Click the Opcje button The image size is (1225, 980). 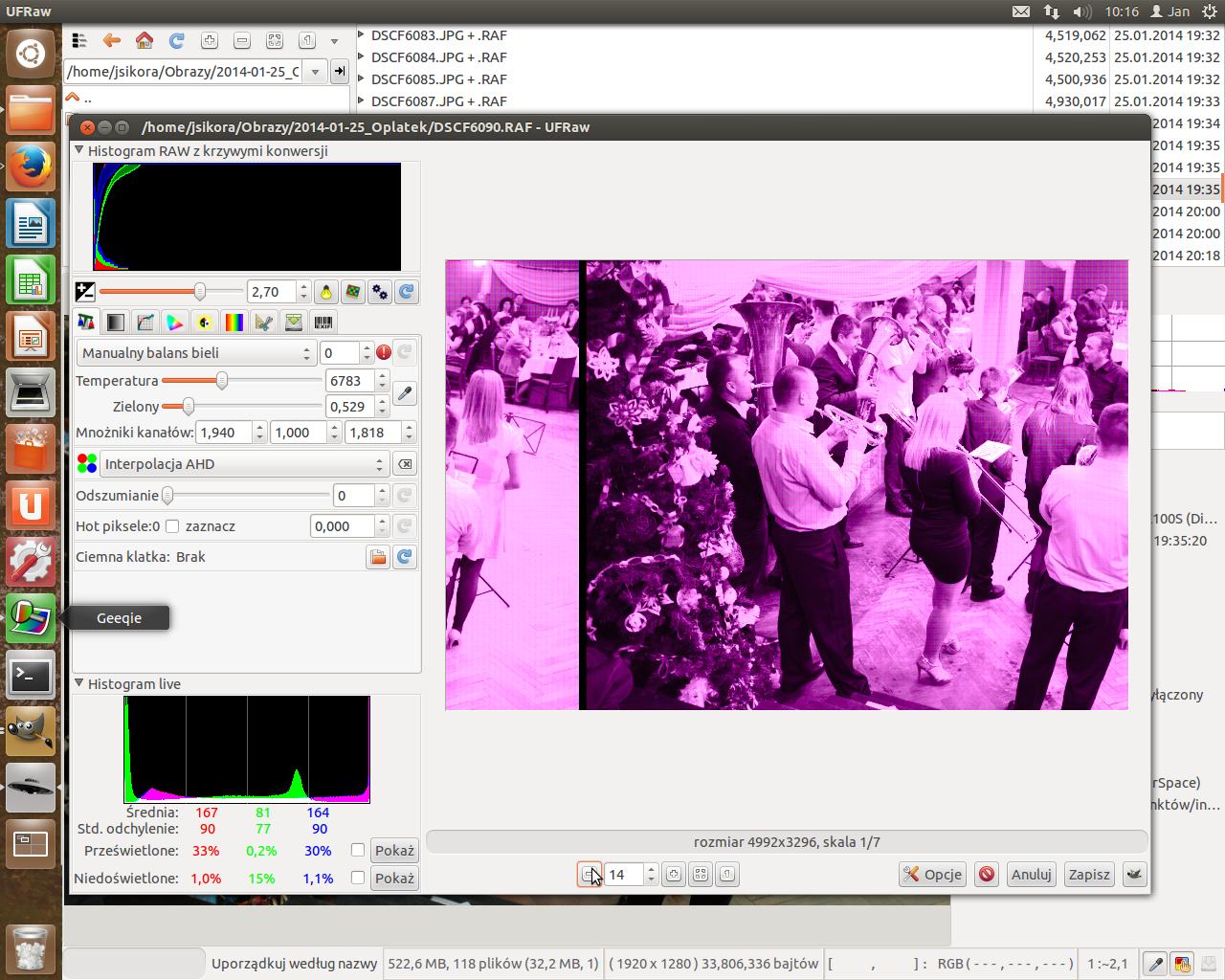[x=933, y=874]
